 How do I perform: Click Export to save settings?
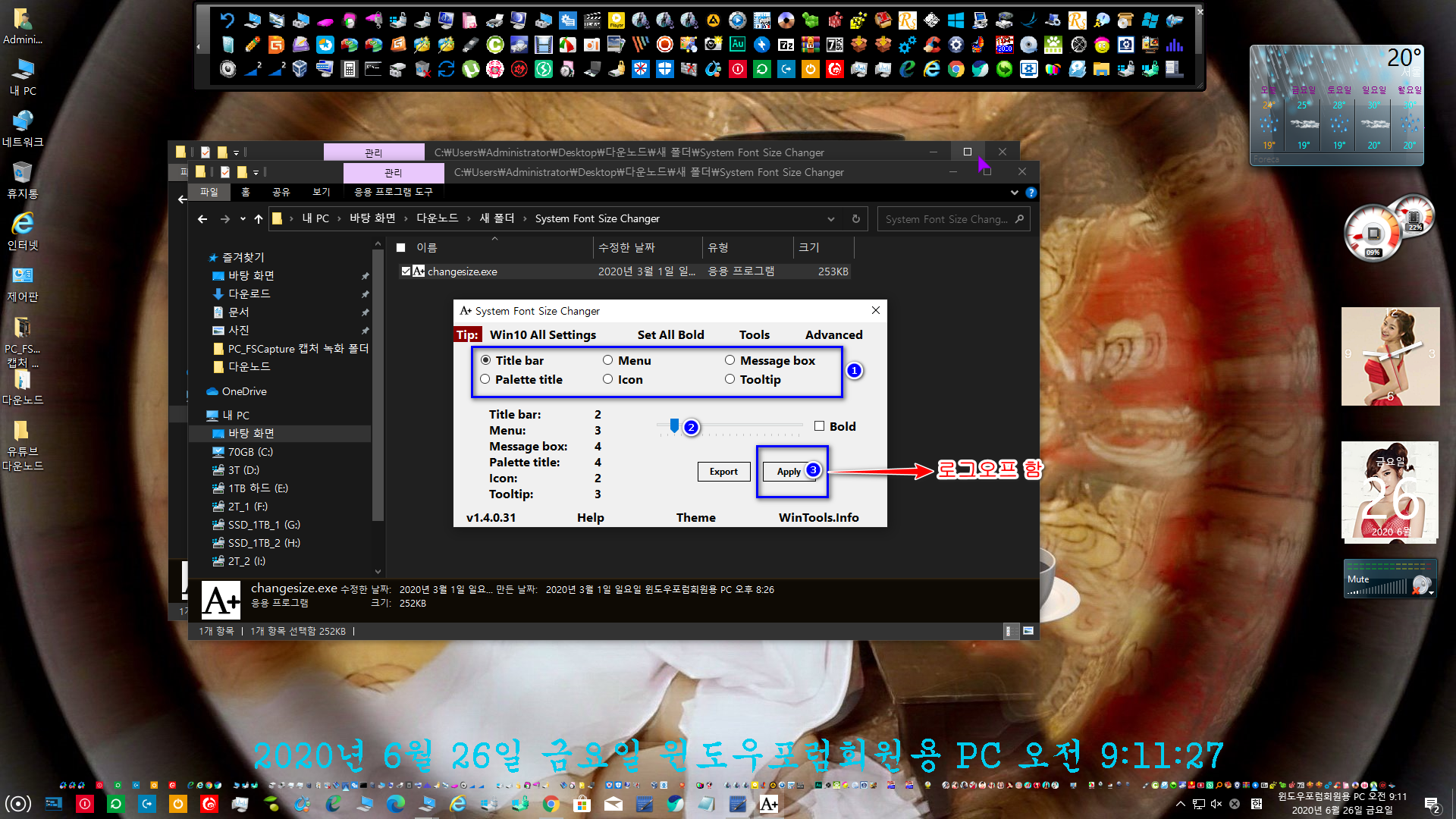722,471
